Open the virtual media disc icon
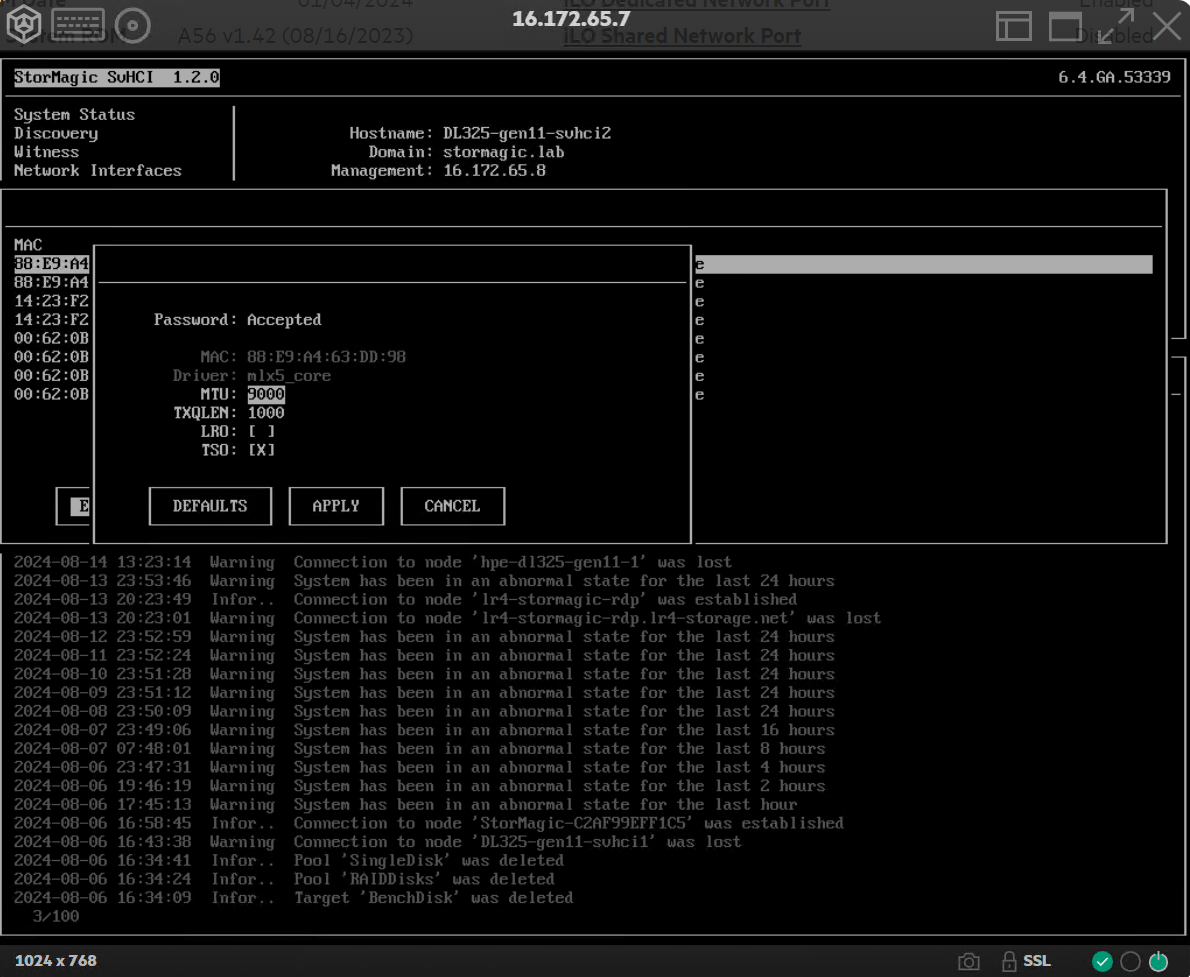 point(133,25)
